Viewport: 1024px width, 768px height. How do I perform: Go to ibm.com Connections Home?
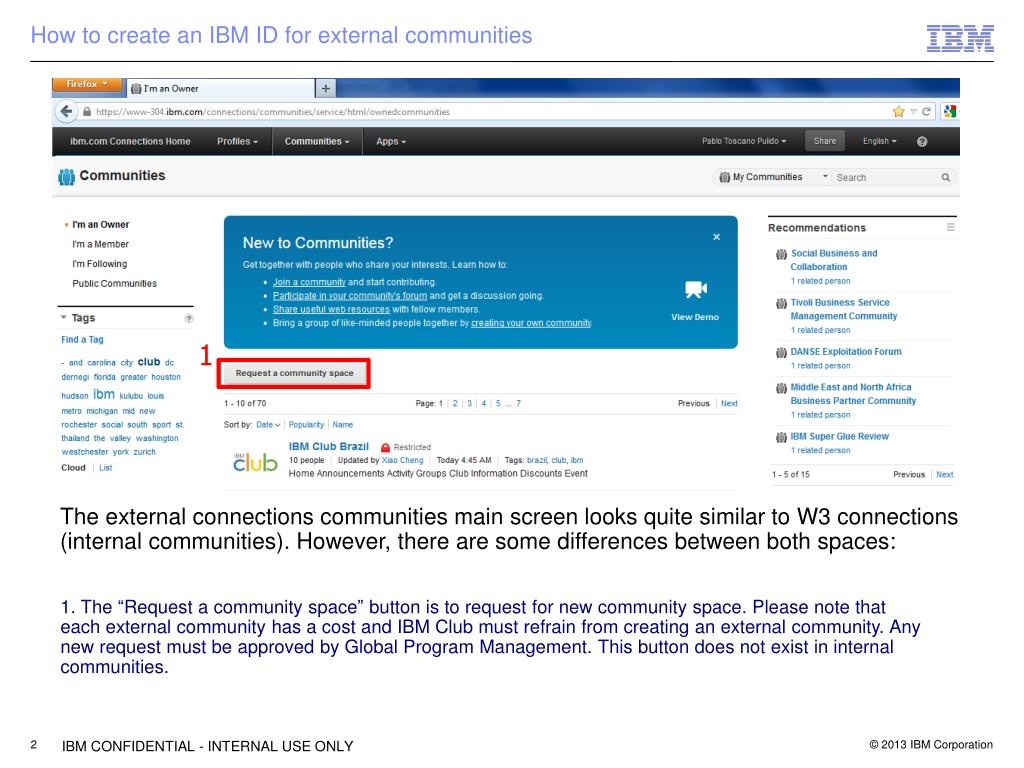pyautogui.click(x=130, y=142)
